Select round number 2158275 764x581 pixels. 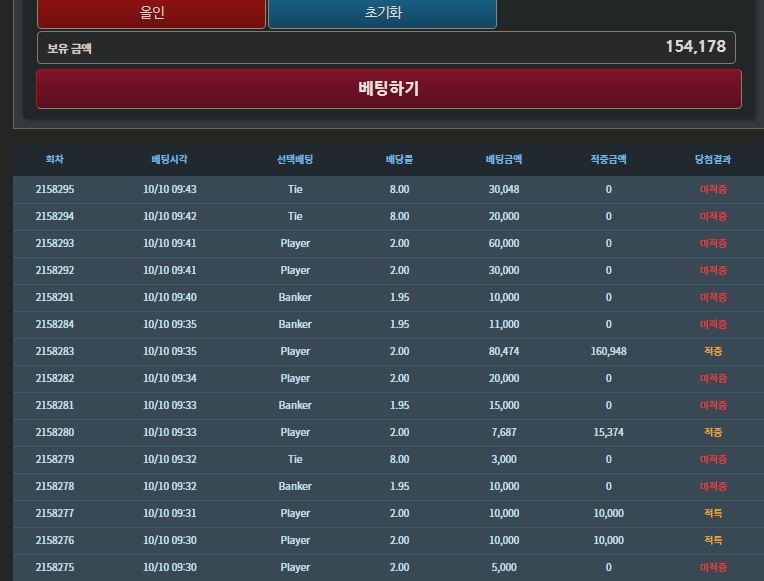(x=55, y=567)
